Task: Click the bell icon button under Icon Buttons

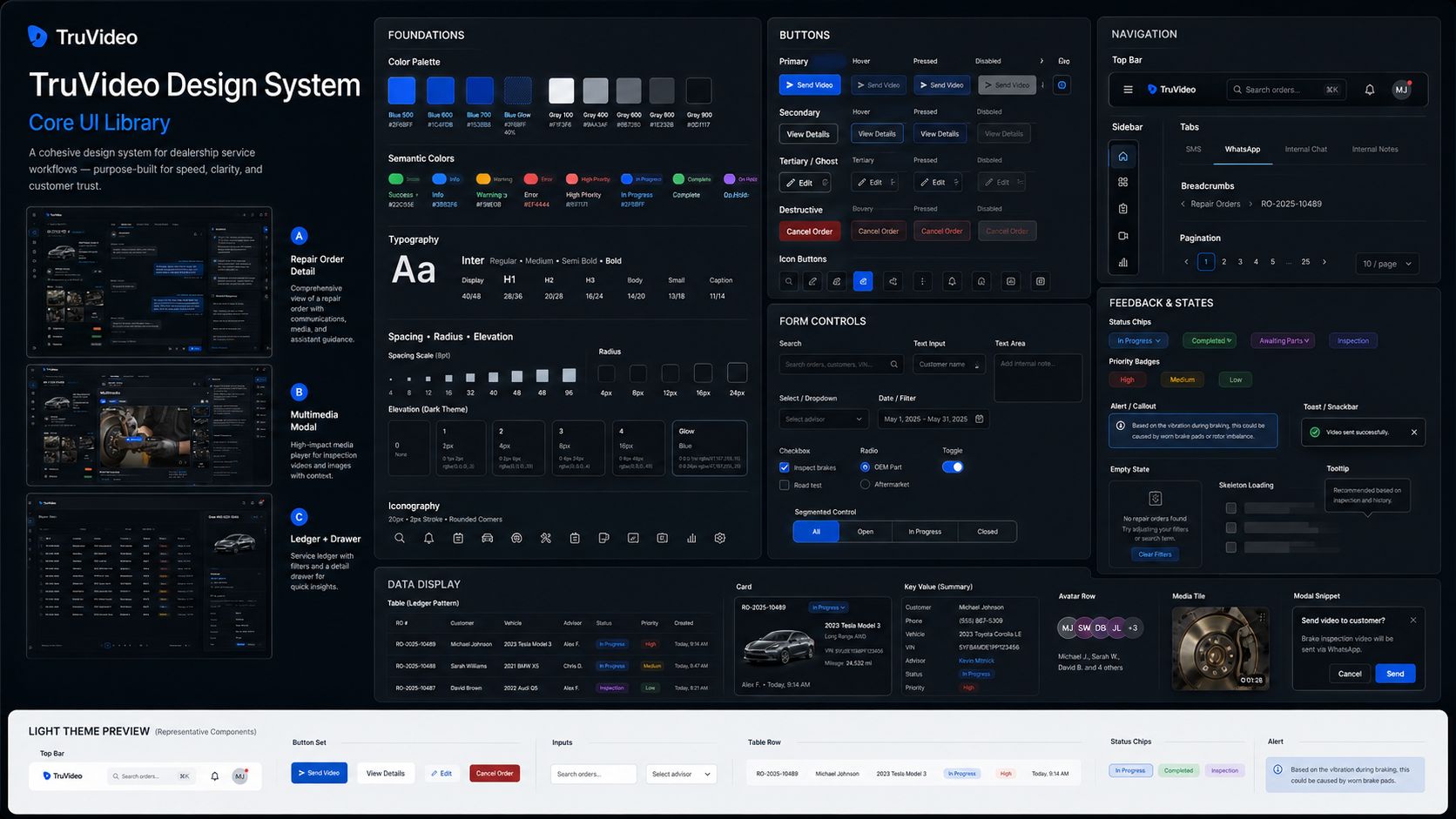Action: click(x=952, y=281)
